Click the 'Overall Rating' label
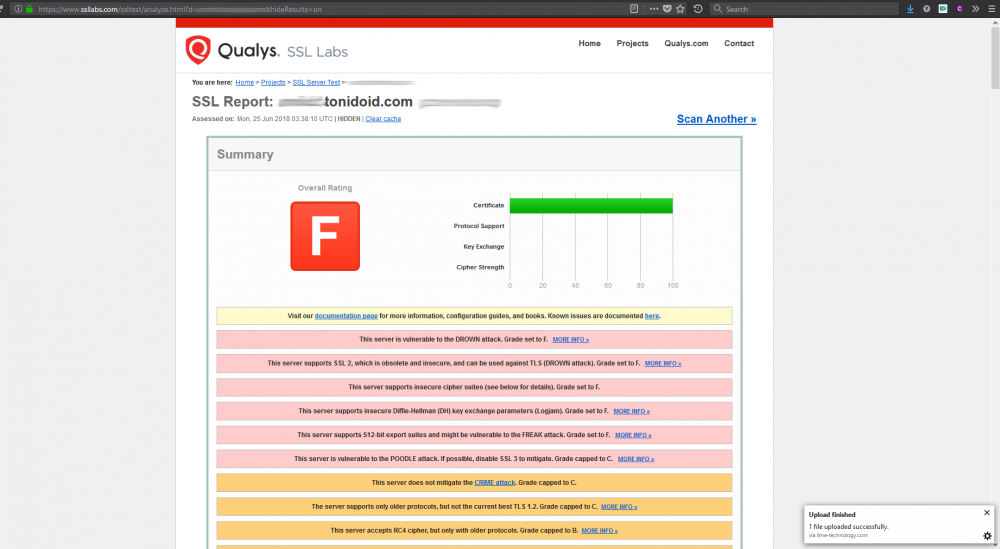Viewport: 1000px width, 549px height. (325, 188)
